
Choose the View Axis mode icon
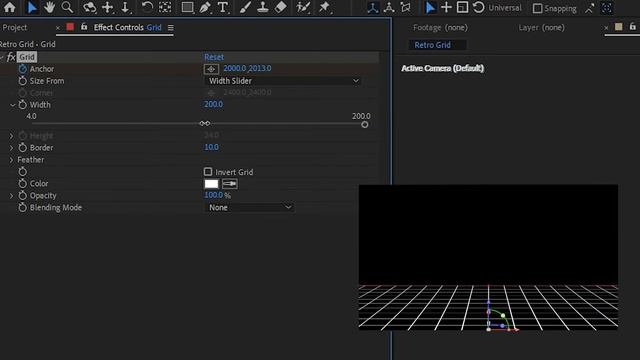[x=405, y=7]
